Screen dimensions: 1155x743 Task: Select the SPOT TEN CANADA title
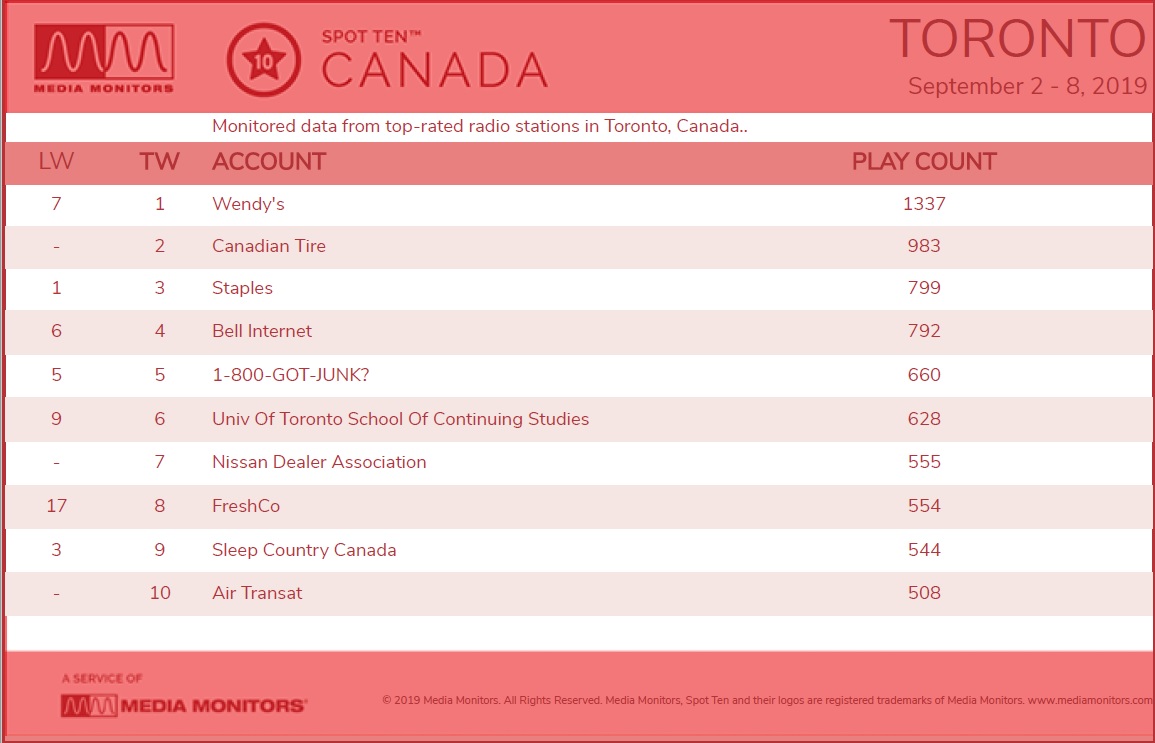point(435,60)
